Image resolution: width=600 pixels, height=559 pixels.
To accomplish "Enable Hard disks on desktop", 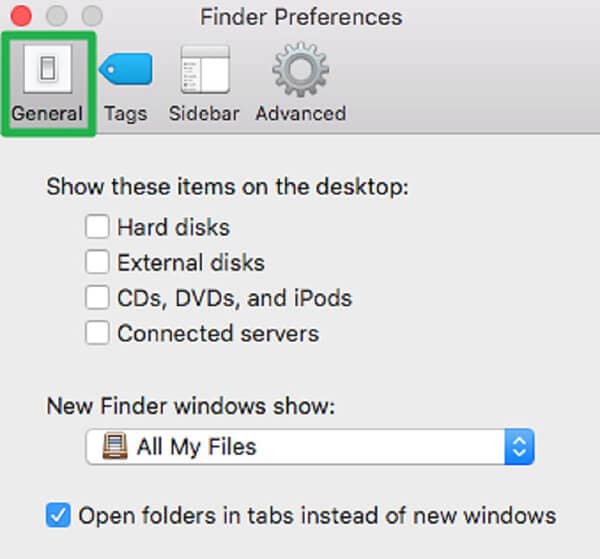I will (97, 227).
